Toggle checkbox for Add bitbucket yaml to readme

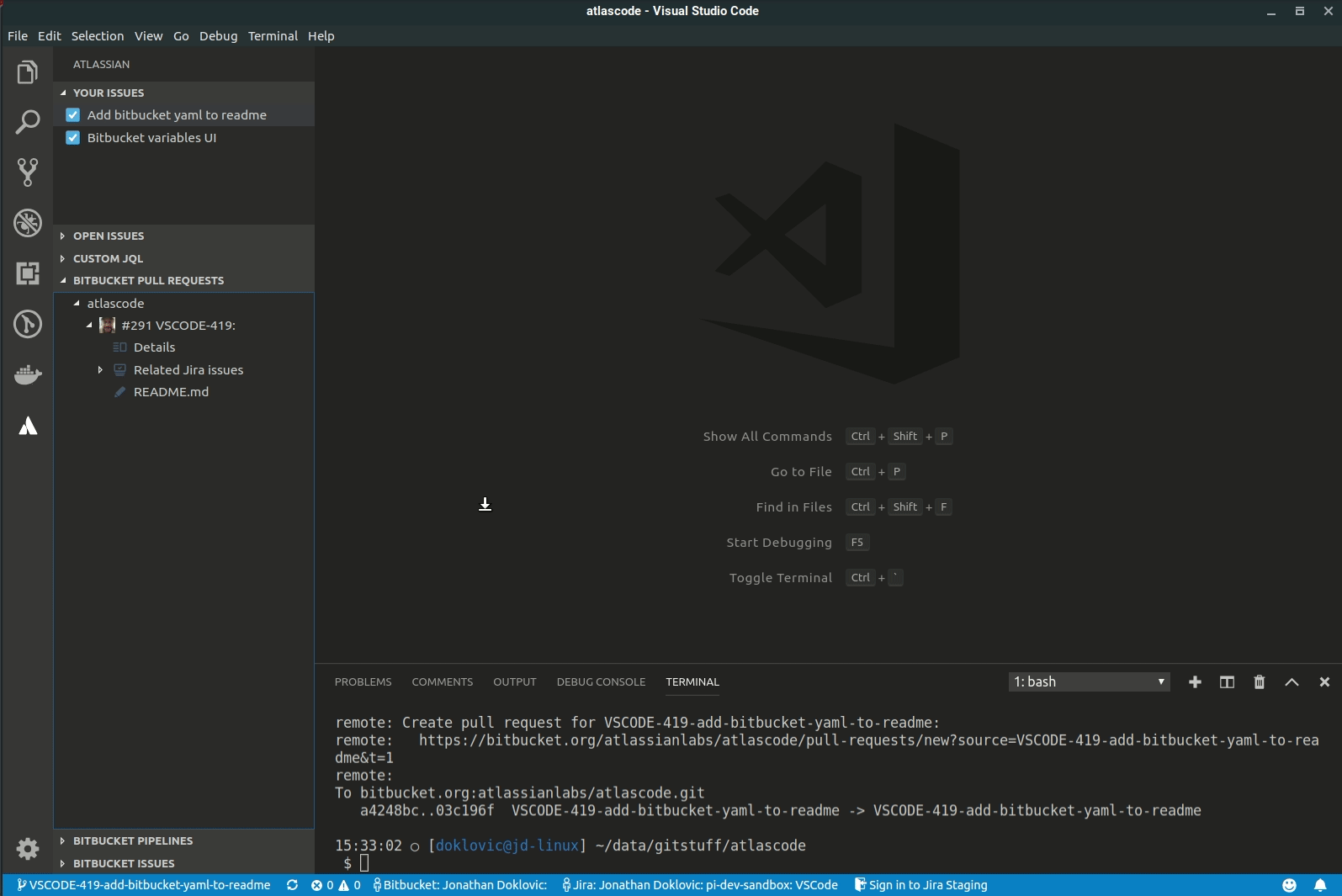[73, 115]
